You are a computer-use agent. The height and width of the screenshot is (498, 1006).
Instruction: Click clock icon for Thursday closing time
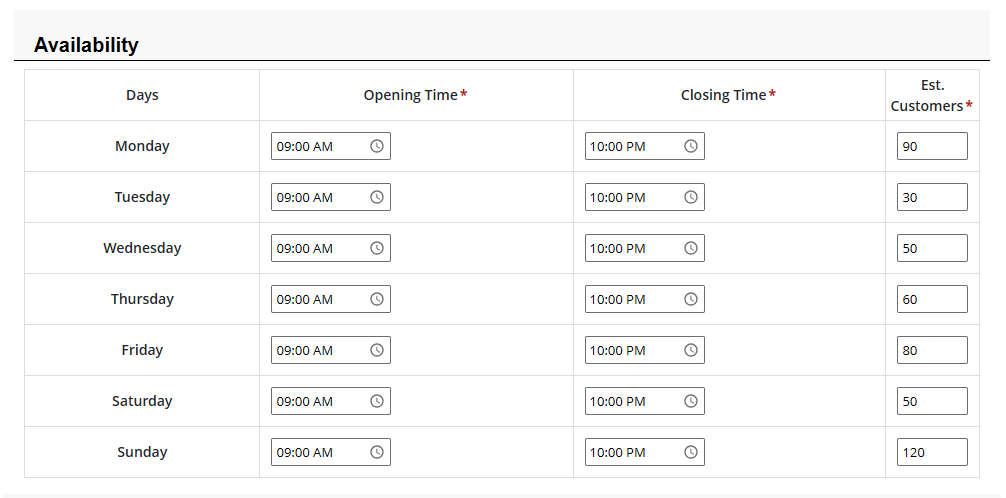click(x=691, y=299)
